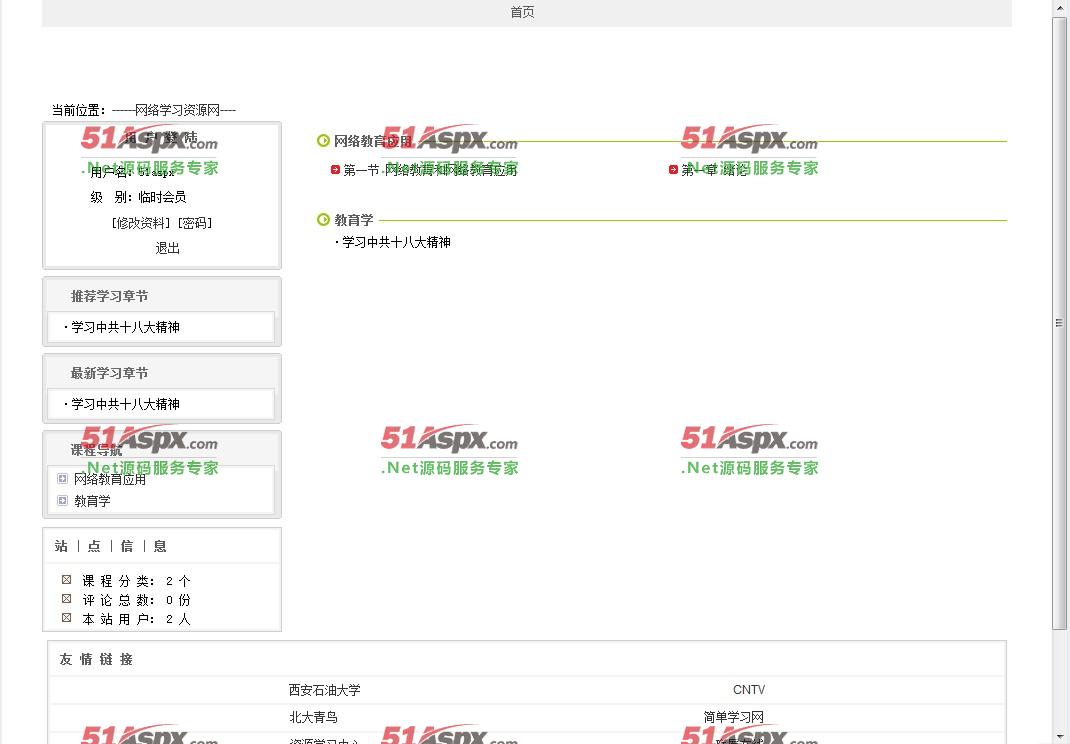
Task: Click the 当前位置 breadcrumb text
Action: tap(143, 110)
